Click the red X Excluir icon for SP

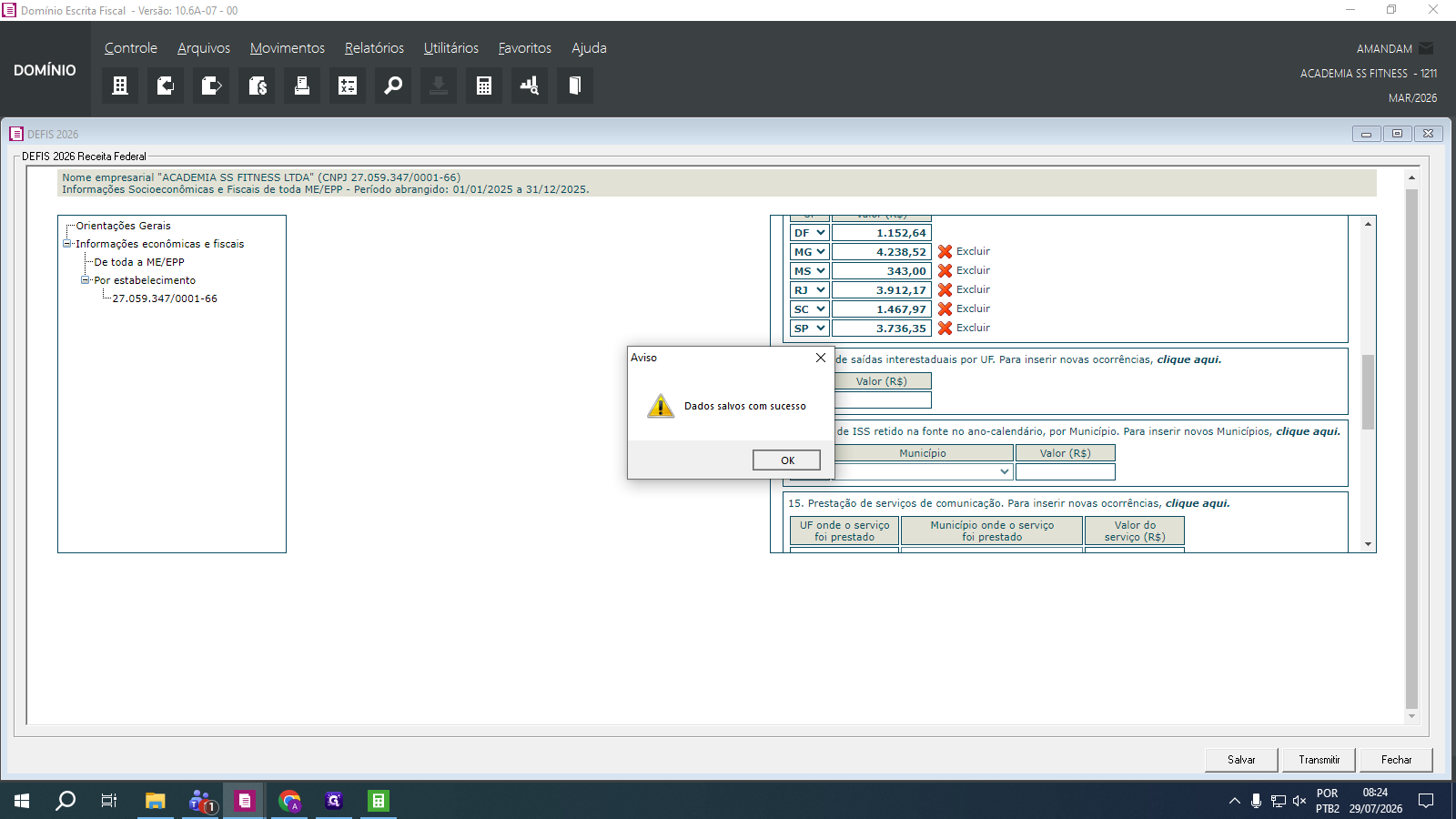click(945, 329)
